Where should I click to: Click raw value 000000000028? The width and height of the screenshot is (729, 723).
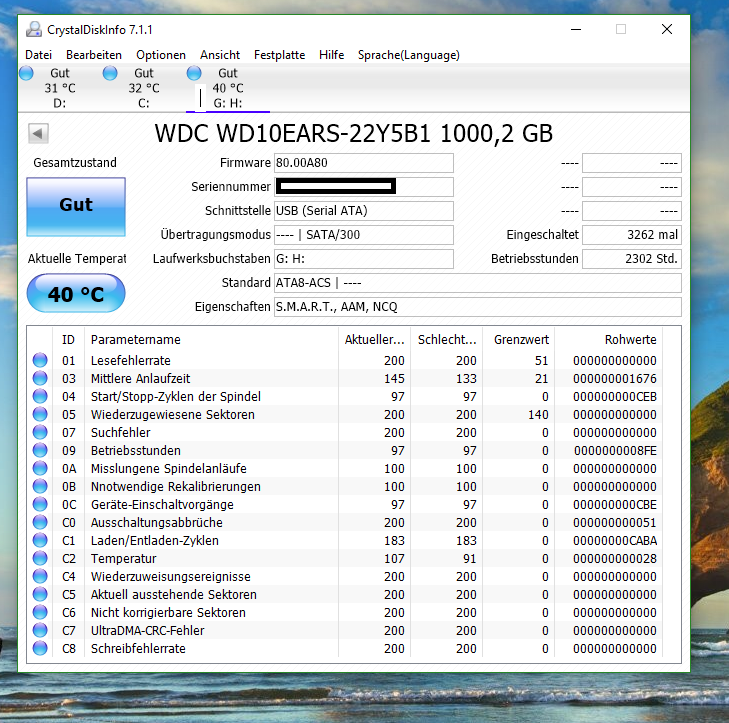615,558
